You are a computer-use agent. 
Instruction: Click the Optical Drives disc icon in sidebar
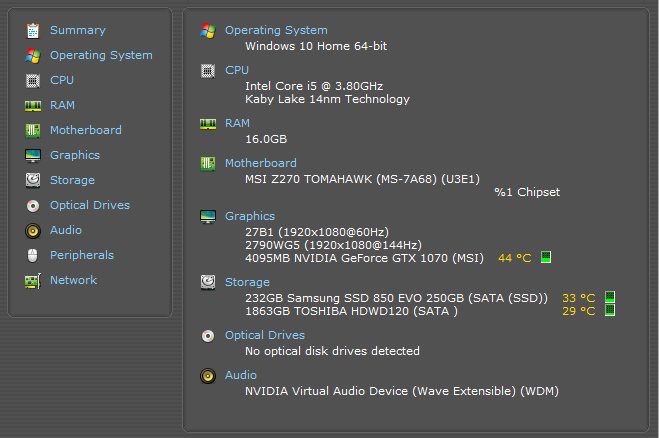33,205
